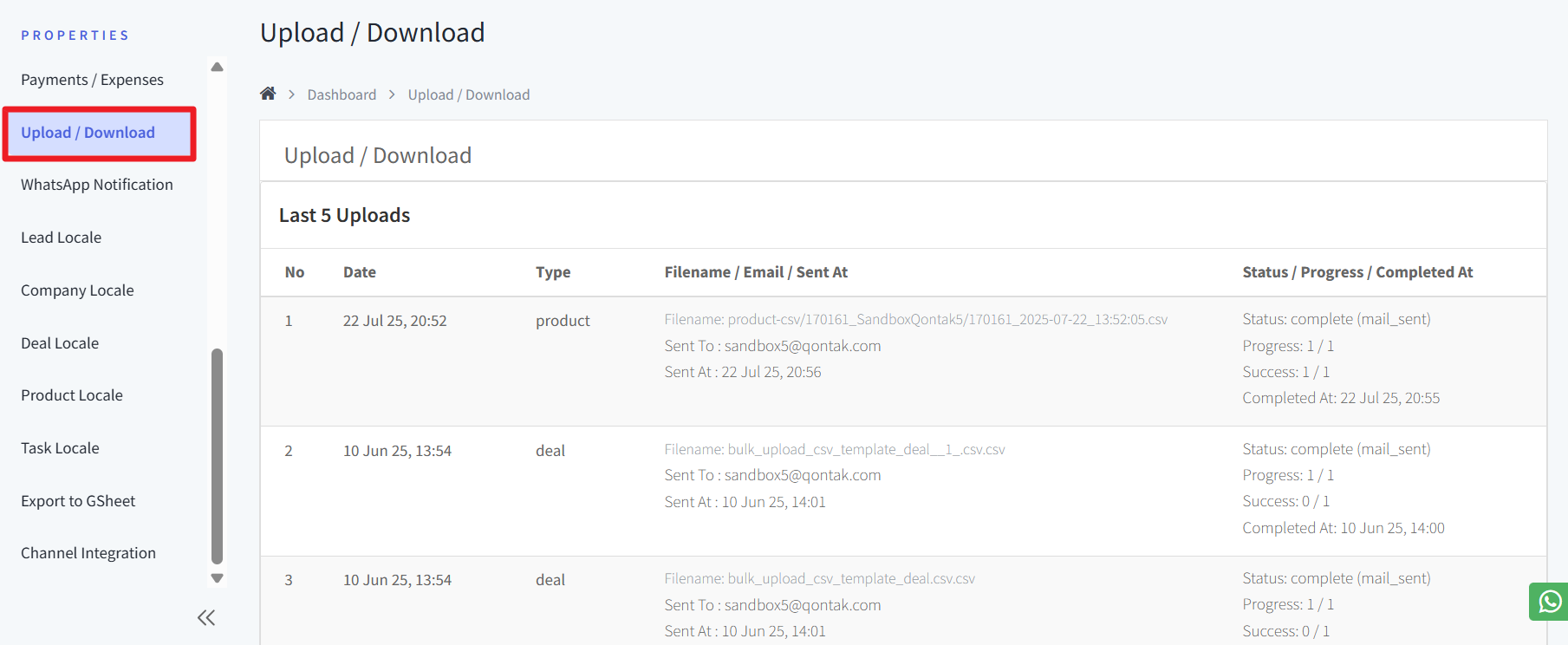Open Company Locale in sidebar
This screenshot has width=1568, height=645.
click(77, 290)
